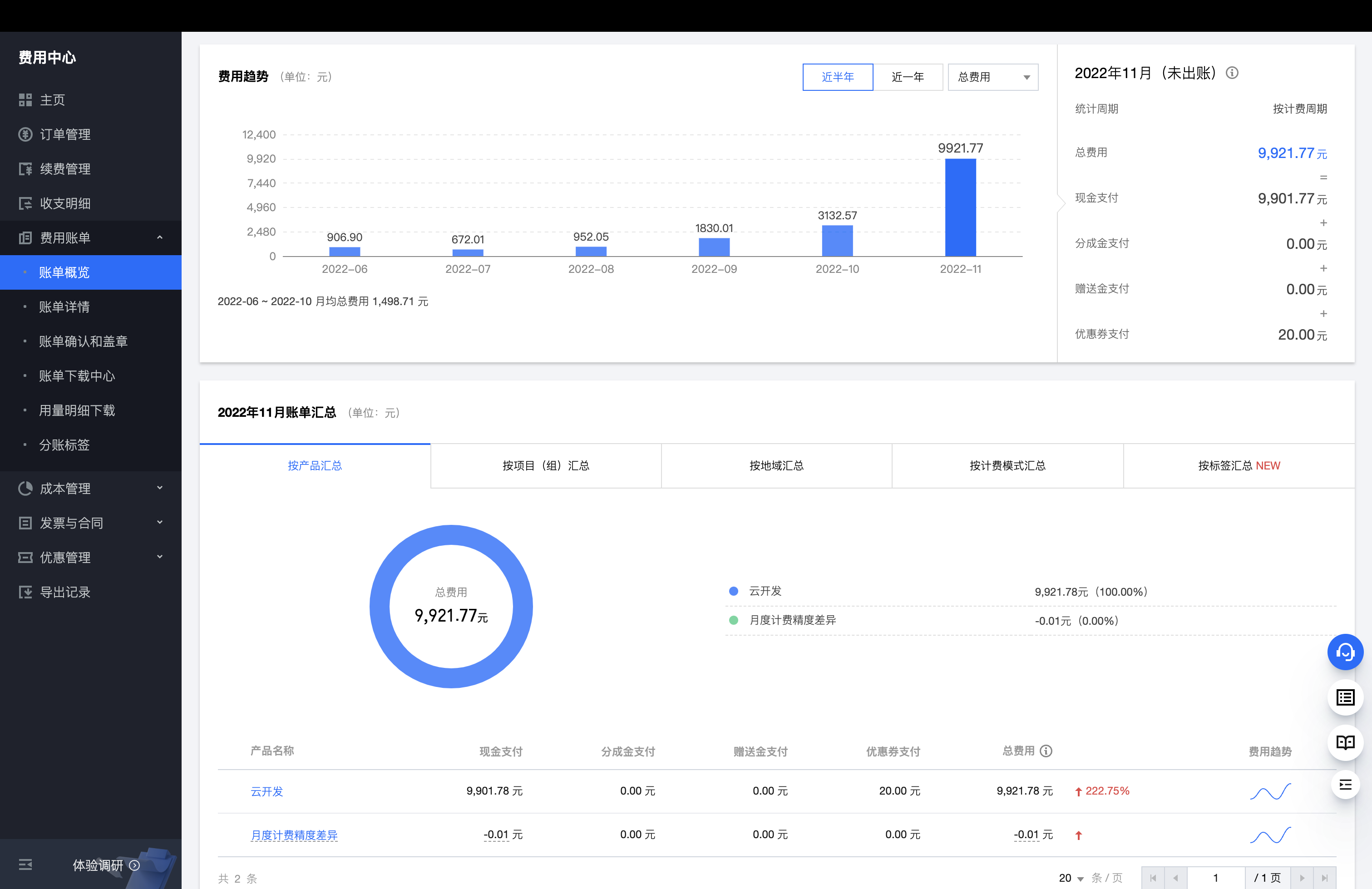
Task: Switch the chart to 近一年 range
Action: click(x=908, y=77)
